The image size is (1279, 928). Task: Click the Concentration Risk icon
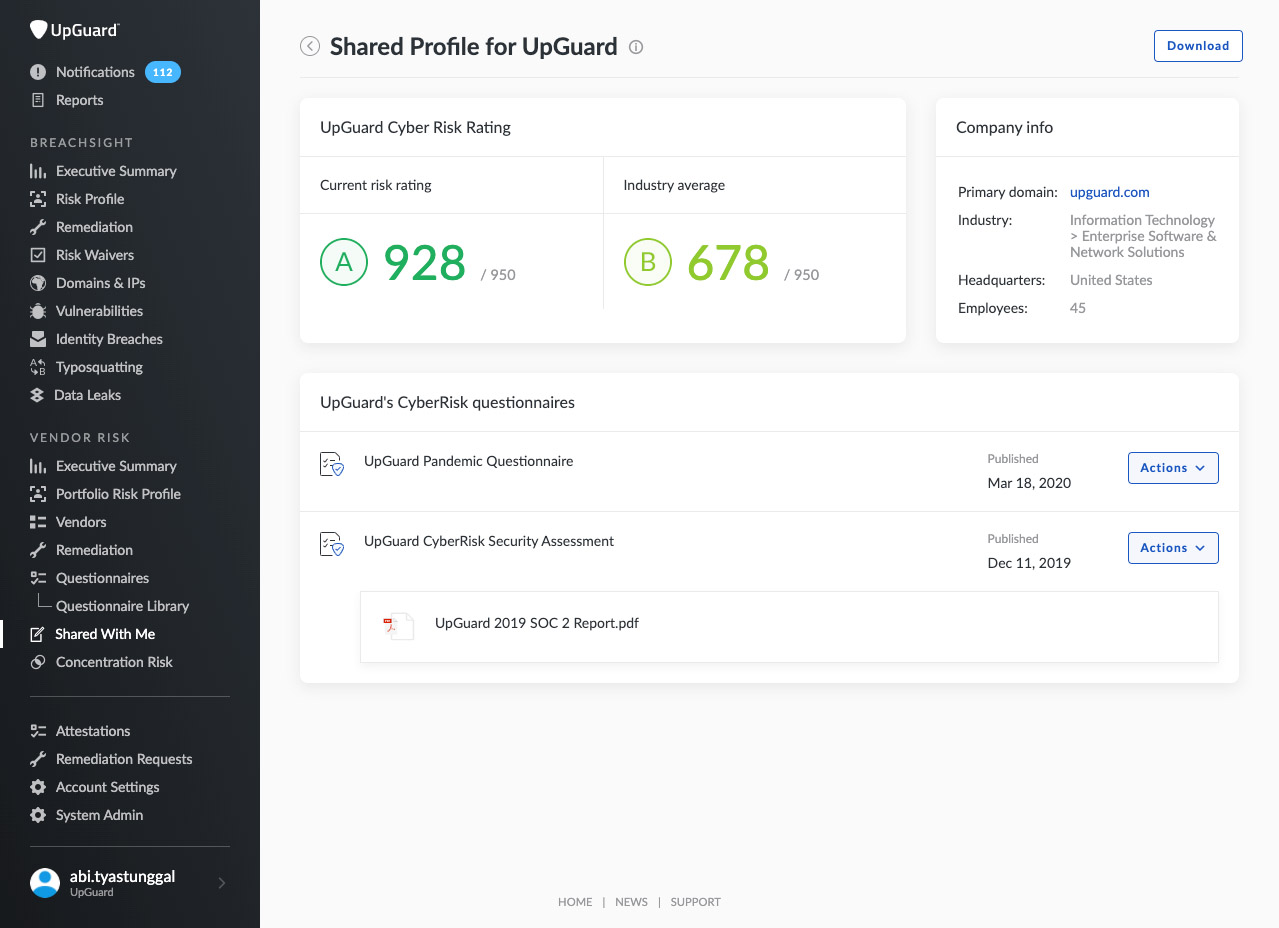pos(38,662)
